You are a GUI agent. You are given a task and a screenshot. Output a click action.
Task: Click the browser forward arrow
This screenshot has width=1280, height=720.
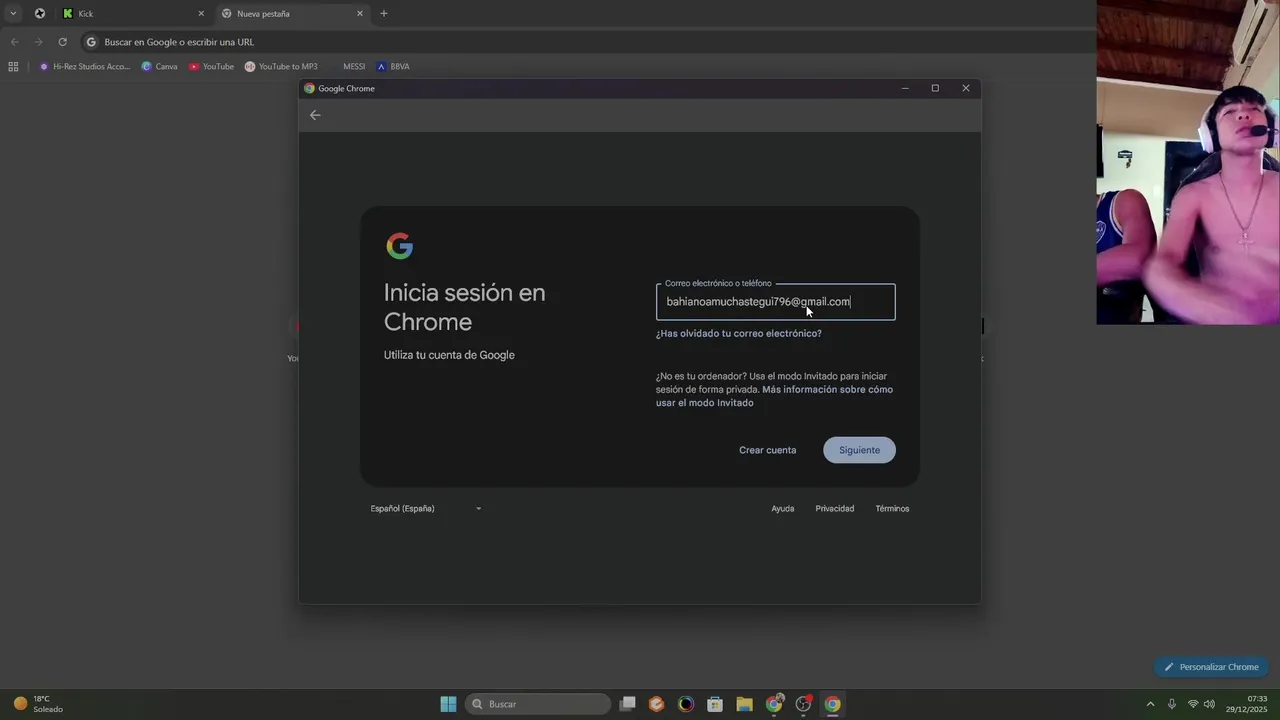tap(38, 42)
